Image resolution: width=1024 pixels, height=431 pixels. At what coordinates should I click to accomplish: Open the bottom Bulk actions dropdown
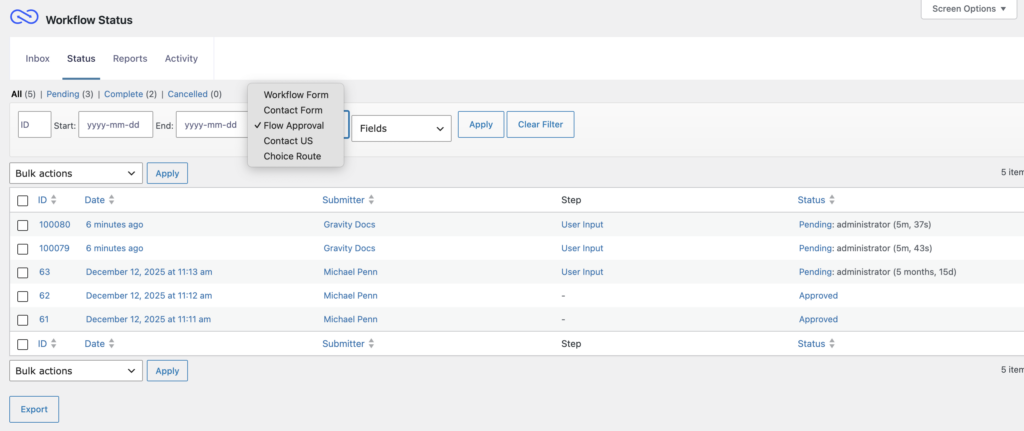tap(76, 371)
